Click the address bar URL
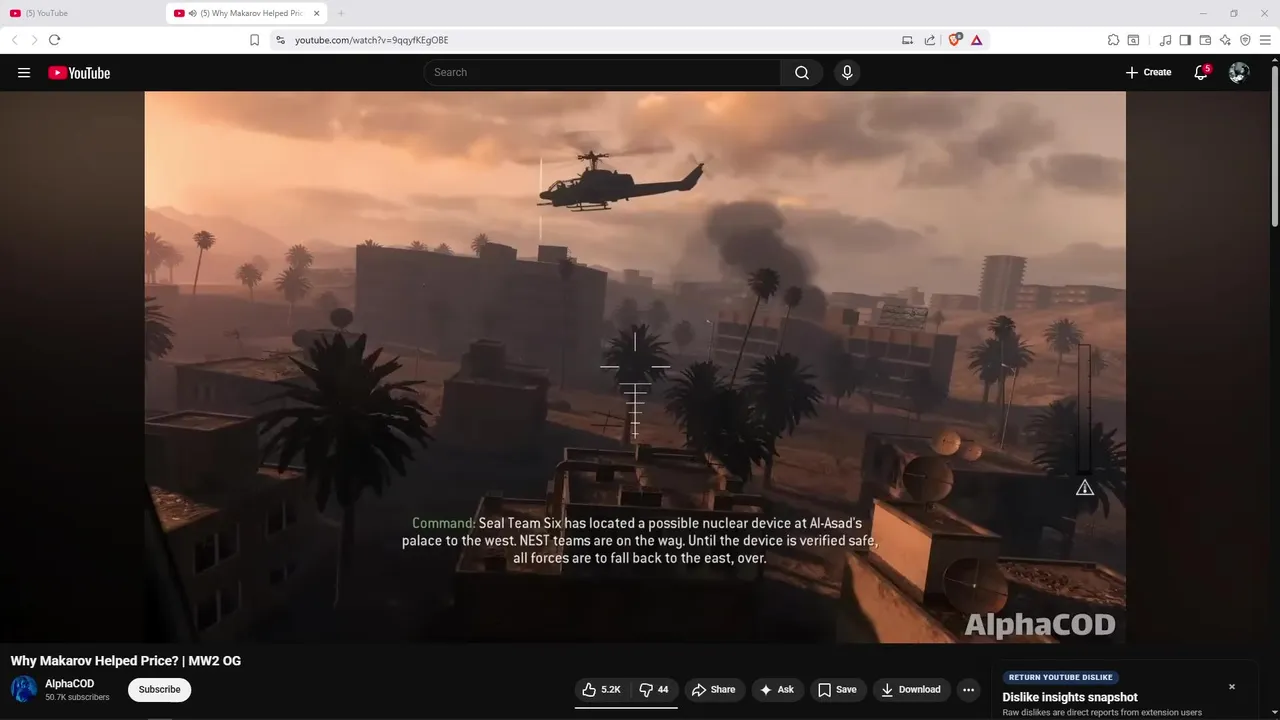This screenshot has width=1280, height=720. (371, 40)
